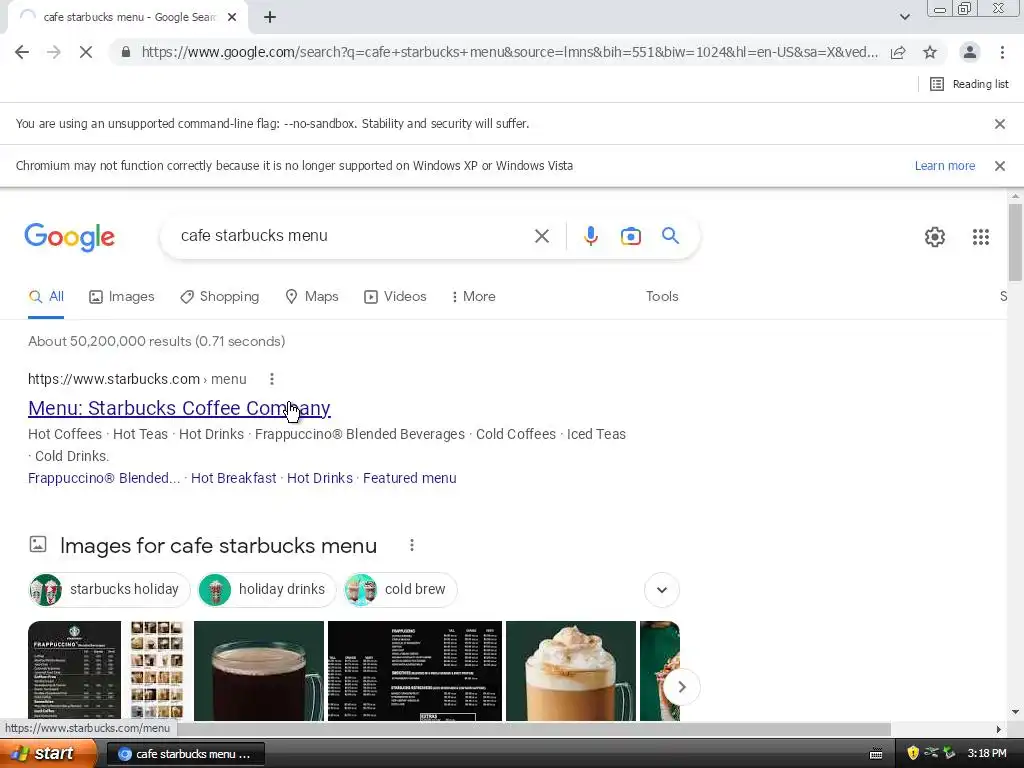Open the share page icon in address bar
The image size is (1024, 768).
coord(898,52)
